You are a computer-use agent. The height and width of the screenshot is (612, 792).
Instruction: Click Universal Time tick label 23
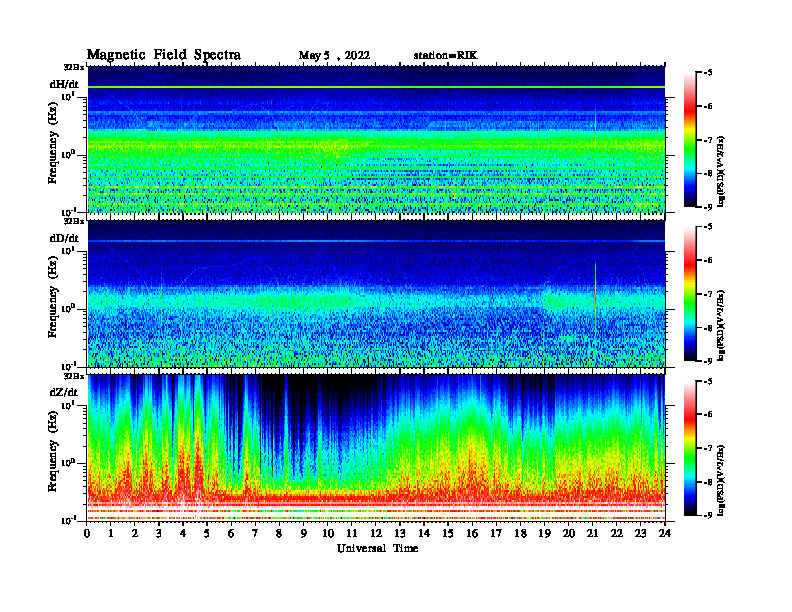640,533
